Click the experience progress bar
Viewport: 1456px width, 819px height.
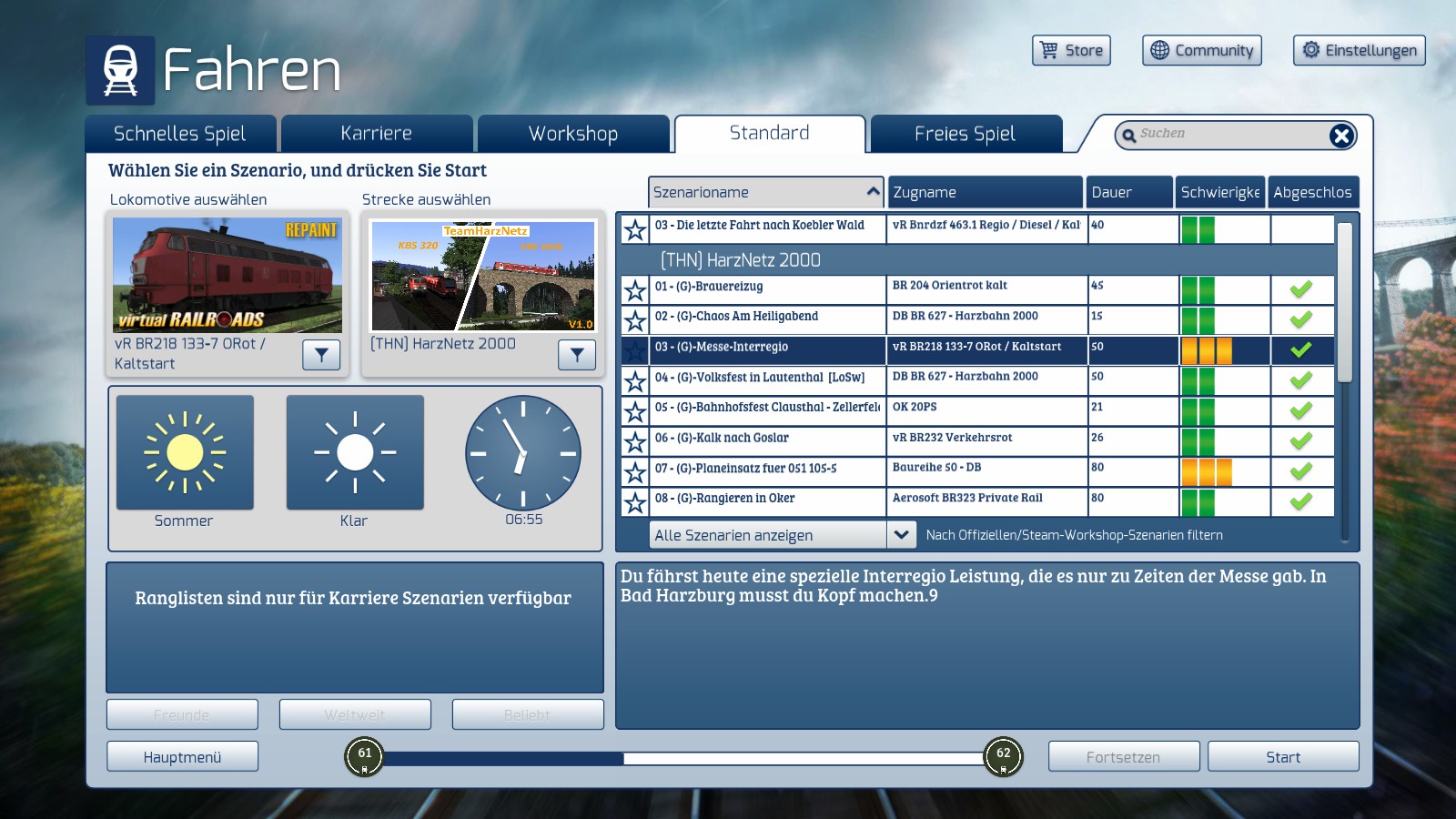click(683, 758)
